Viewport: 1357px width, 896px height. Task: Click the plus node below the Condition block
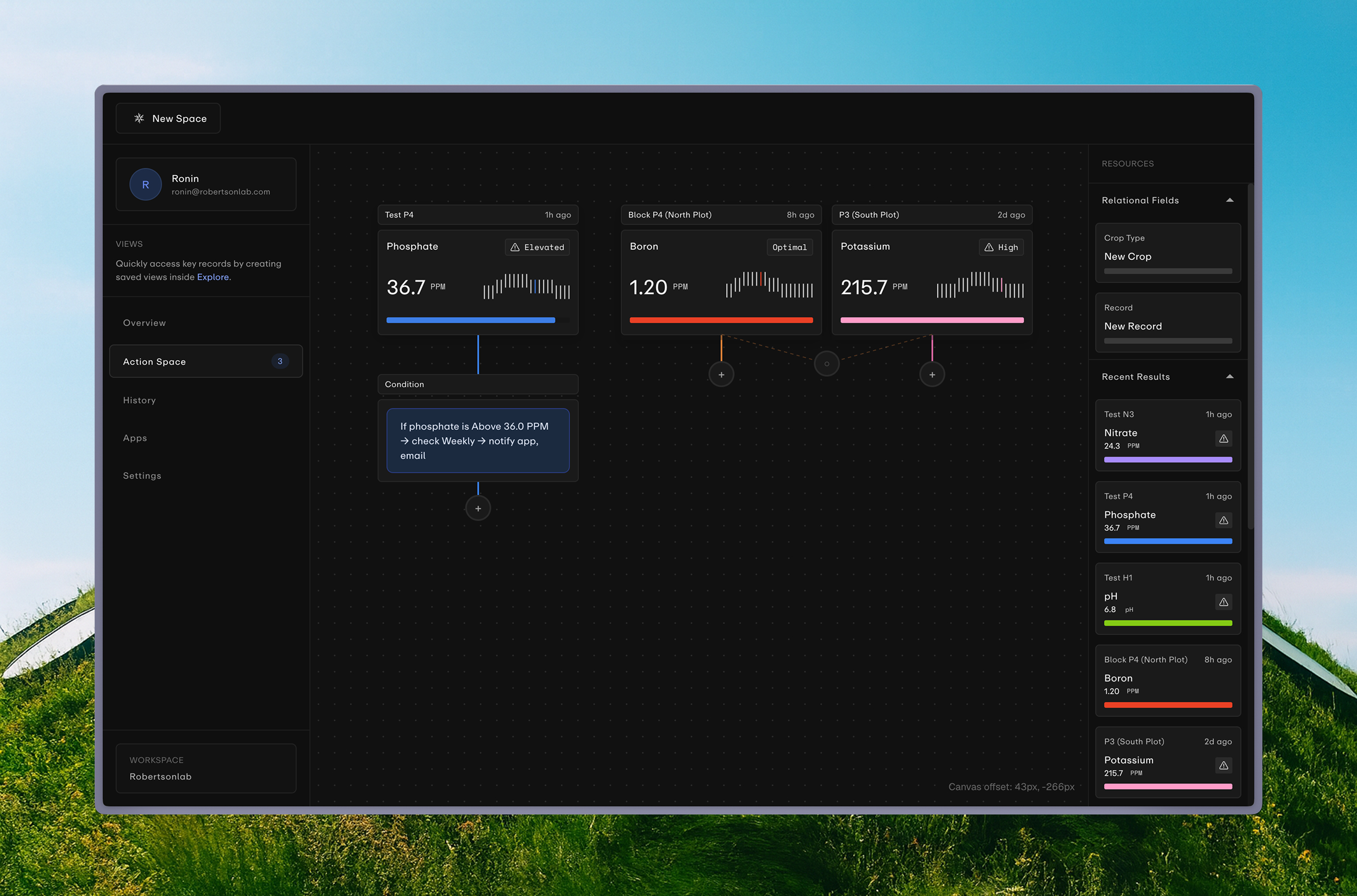478,507
